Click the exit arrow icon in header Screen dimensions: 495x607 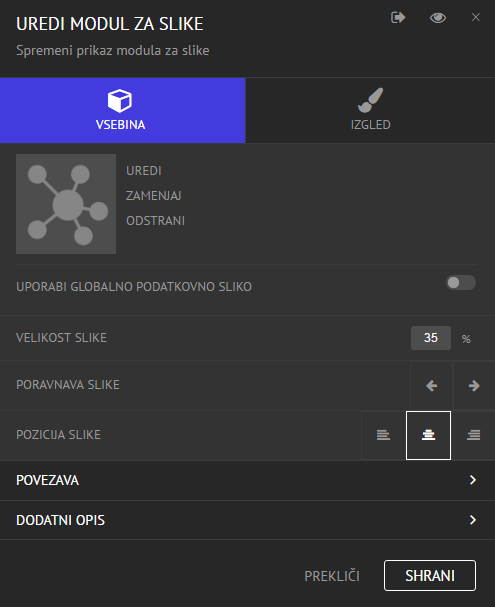pos(398,17)
